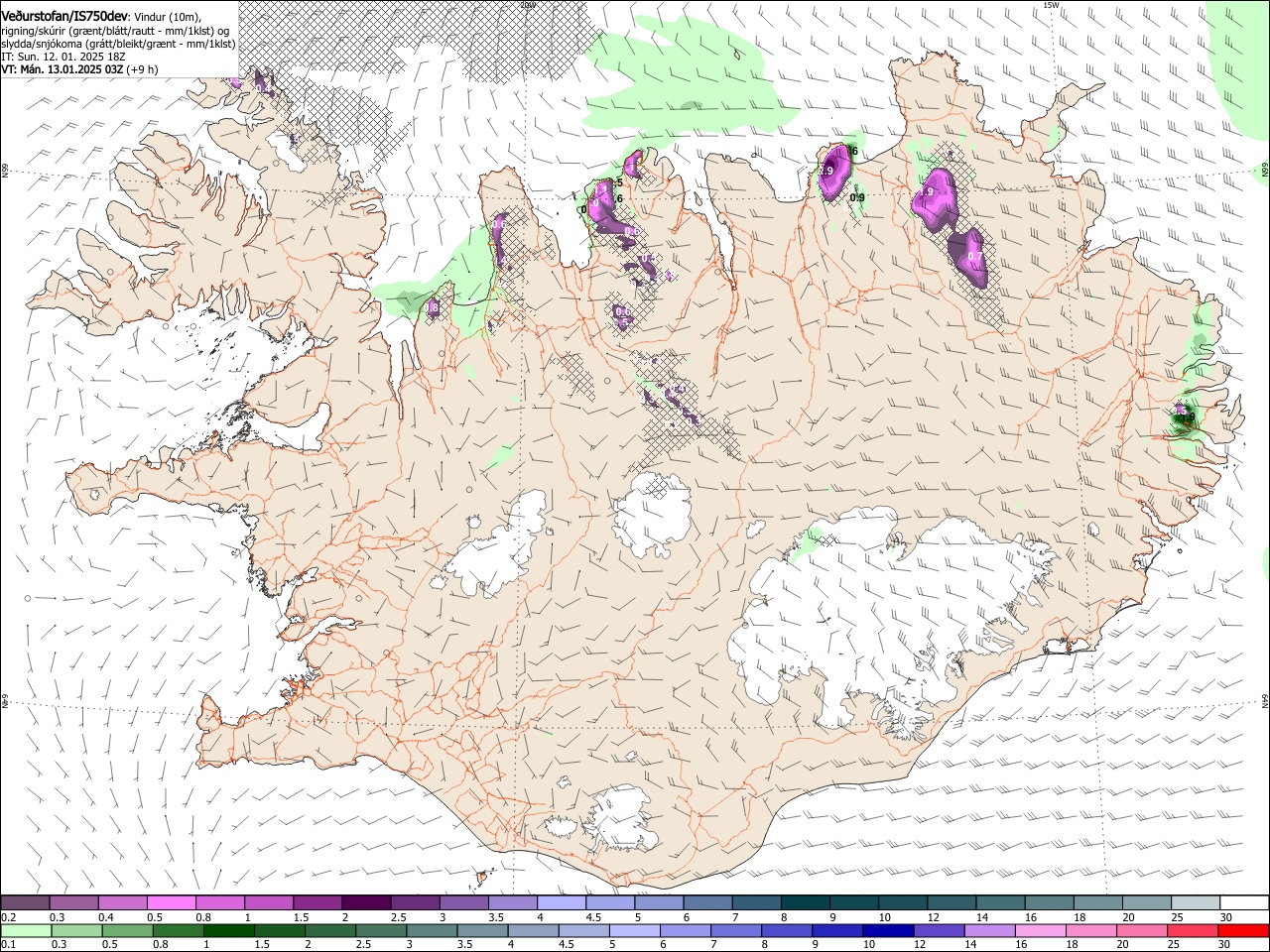This screenshot has height=952, width=1270.
Task: Click the 'IT: Sun. 12. 01. 2025 18Z' line
Action: pos(63,57)
